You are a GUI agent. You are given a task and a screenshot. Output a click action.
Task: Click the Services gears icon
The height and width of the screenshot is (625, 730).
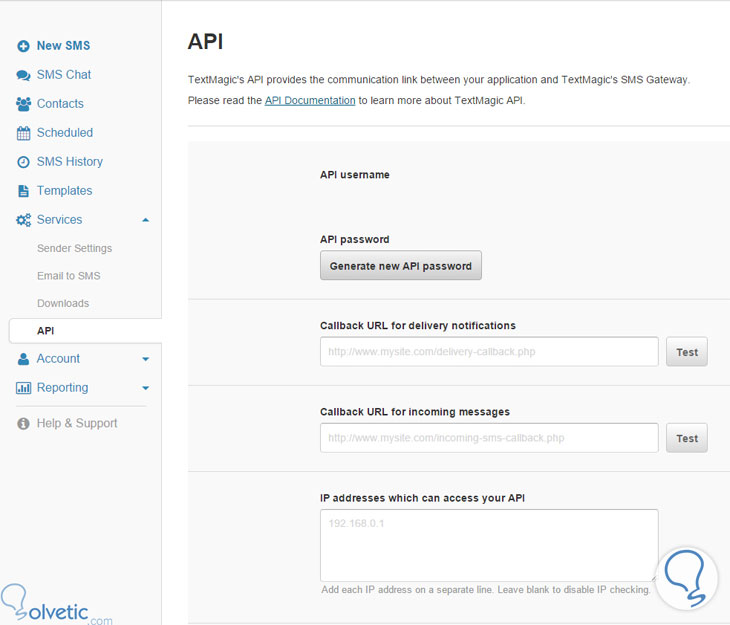point(23,220)
